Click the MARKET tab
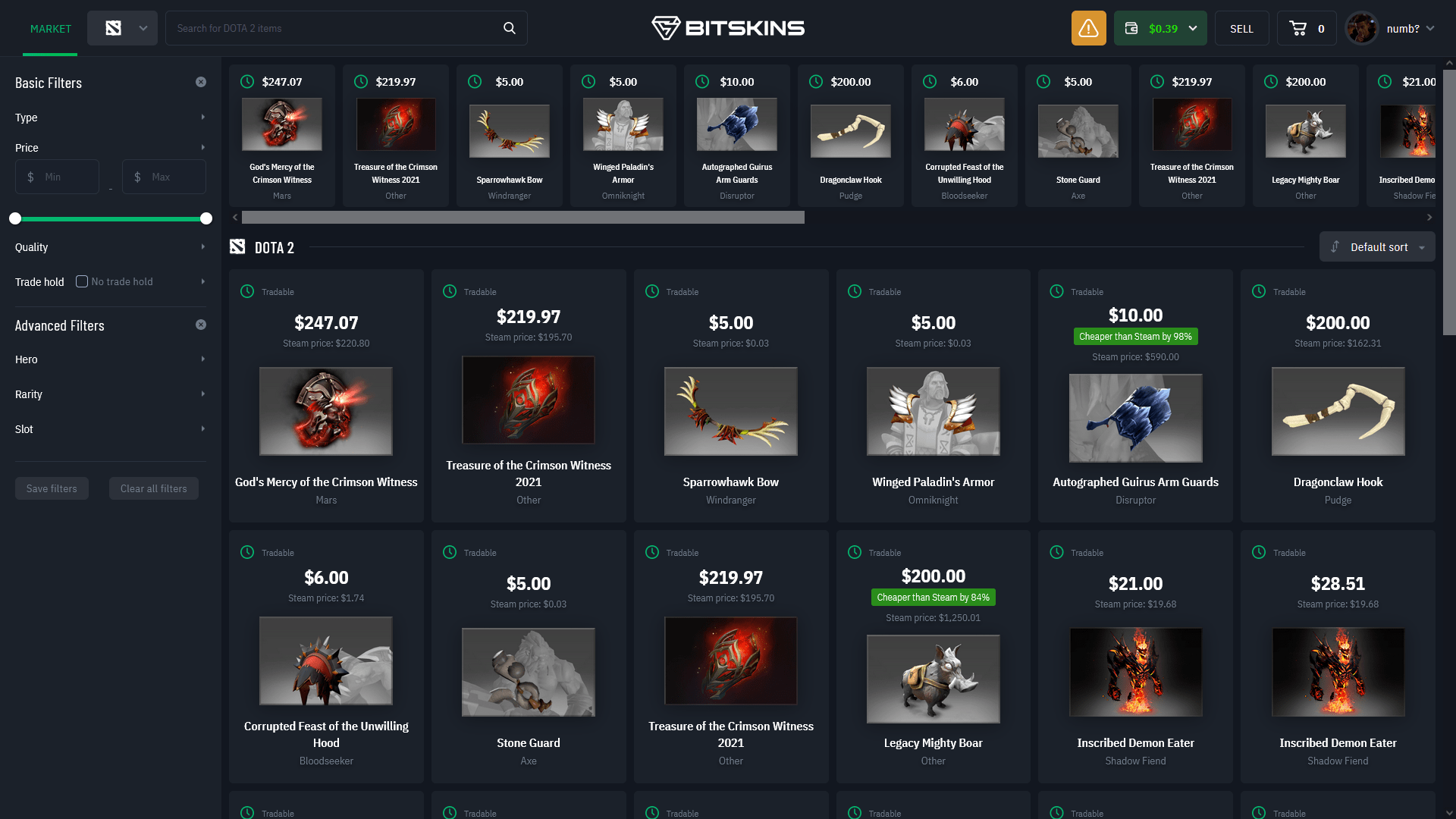The width and height of the screenshot is (1456, 819). coord(51,28)
